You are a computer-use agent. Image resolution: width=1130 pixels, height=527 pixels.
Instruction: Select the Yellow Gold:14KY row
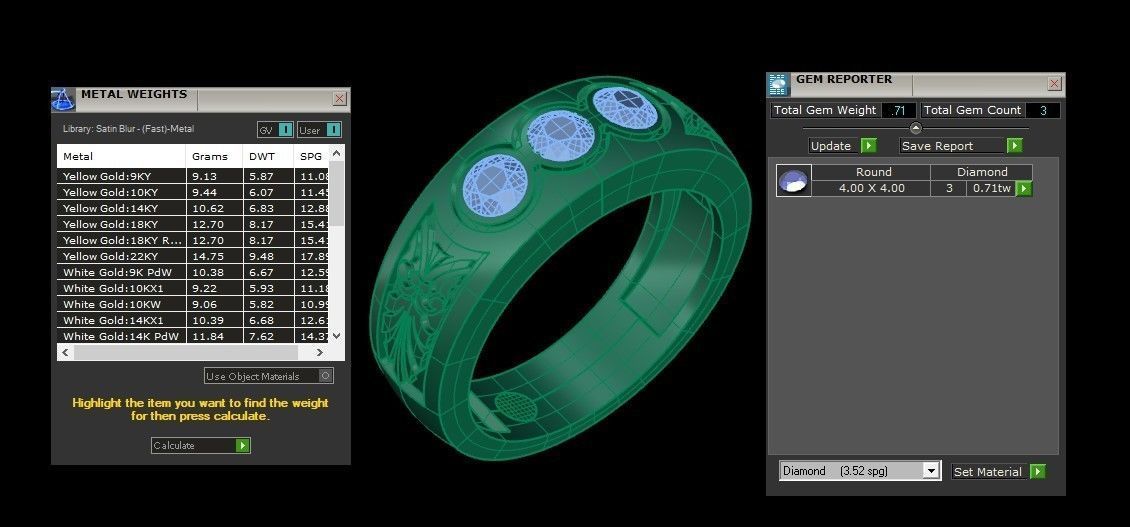192,208
